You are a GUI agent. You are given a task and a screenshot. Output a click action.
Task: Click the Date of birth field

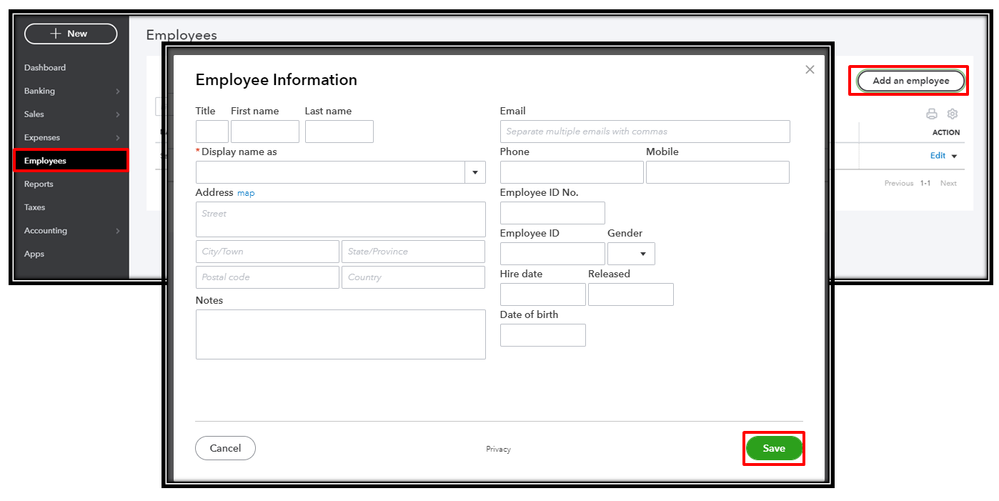[543, 335]
